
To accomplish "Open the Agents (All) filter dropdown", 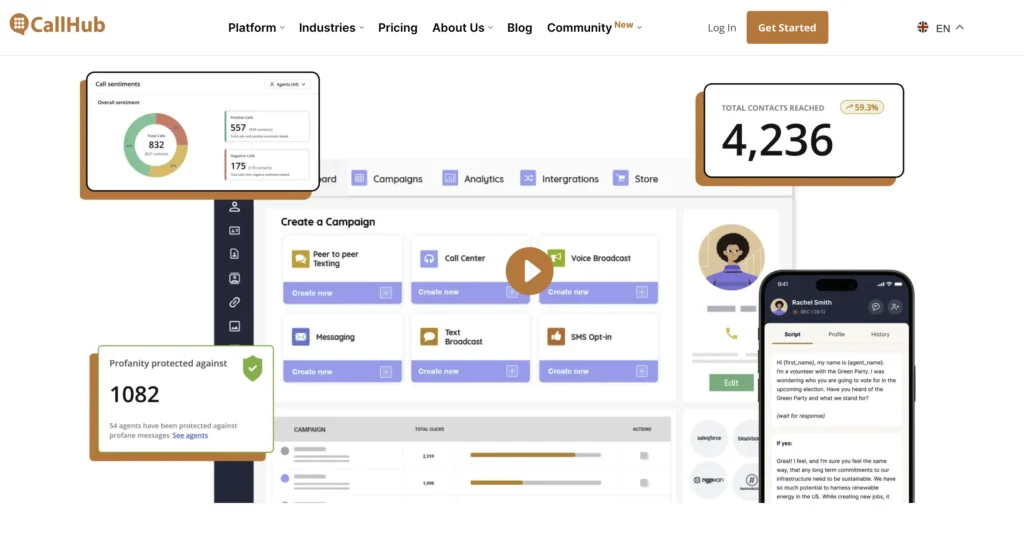I will point(287,85).
